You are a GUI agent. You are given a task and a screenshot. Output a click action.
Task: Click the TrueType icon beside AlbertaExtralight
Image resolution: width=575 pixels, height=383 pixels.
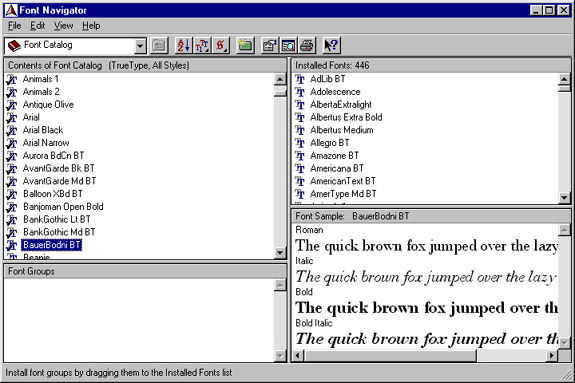click(300, 105)
